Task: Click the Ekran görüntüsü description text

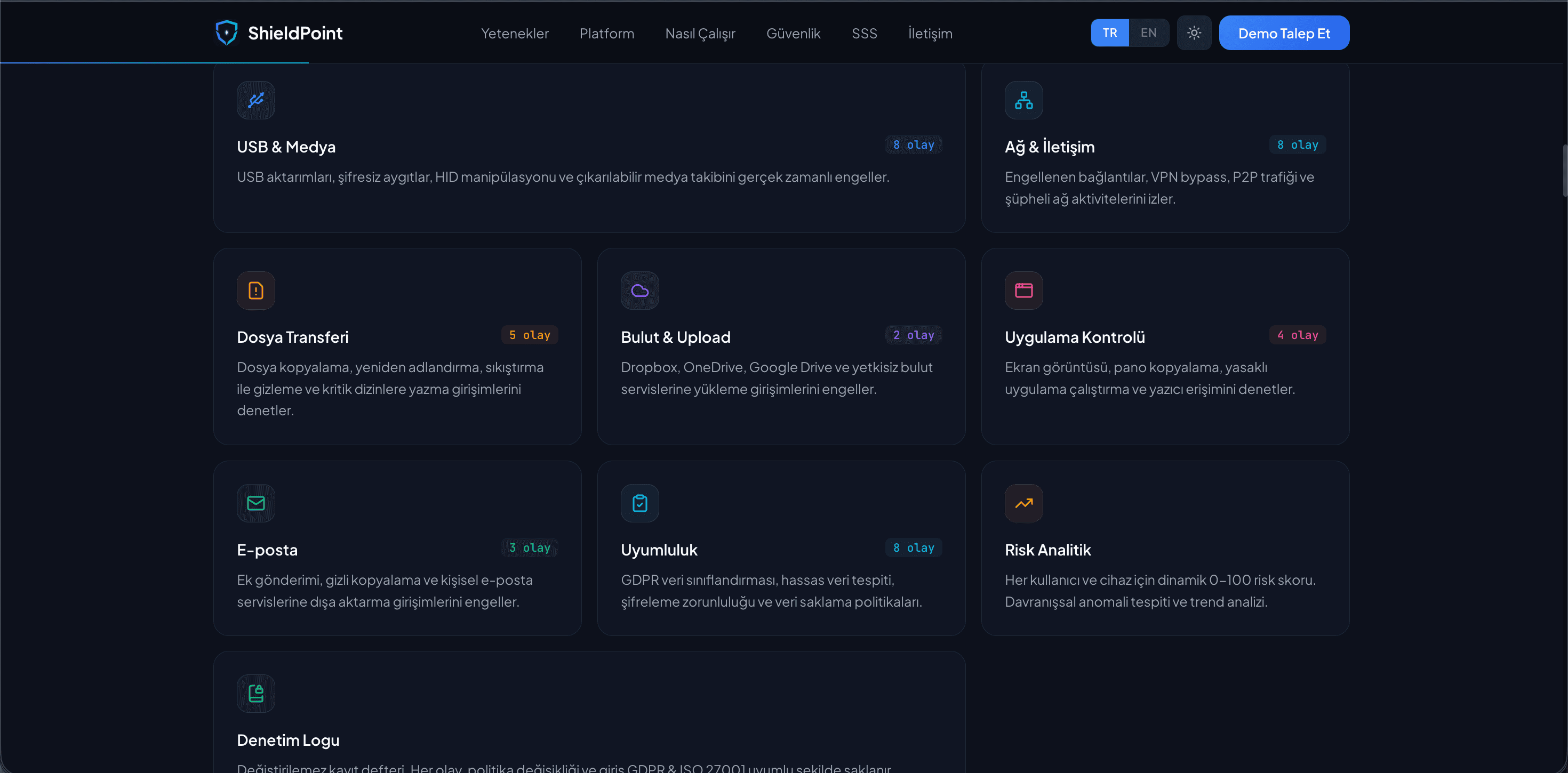Action: pyautogui.click(x=1150, y=378)
